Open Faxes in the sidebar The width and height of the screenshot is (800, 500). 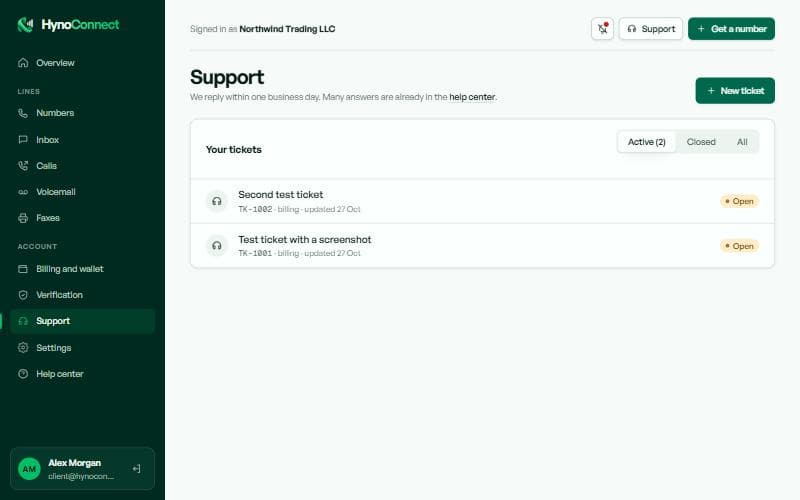point(83,218)
